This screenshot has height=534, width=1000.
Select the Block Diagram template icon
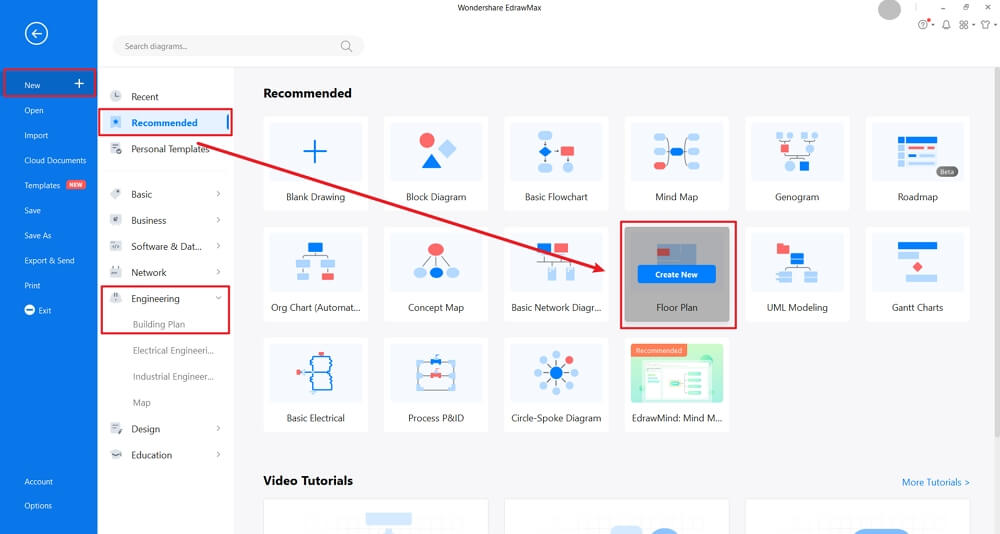[436, 151]
